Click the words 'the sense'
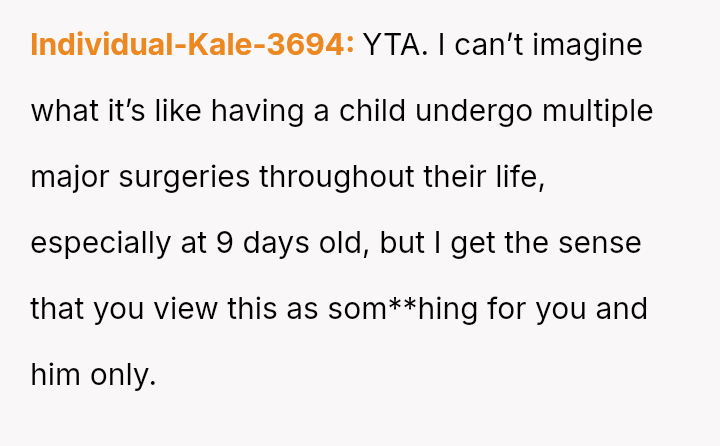720x446 pixels. click(x=575, y=243)
